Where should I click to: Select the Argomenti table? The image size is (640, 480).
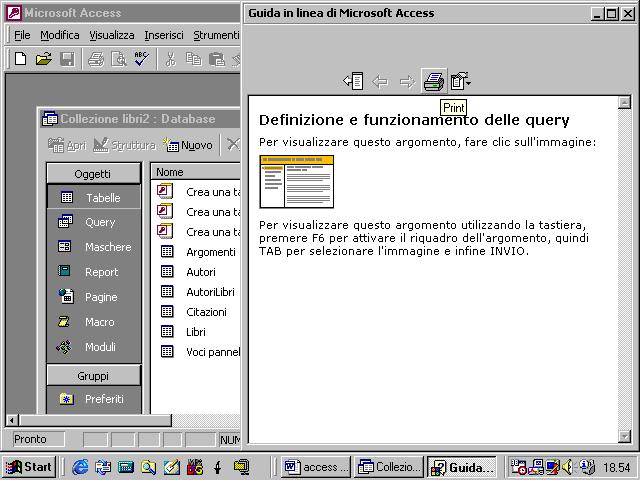click(199, 252)
